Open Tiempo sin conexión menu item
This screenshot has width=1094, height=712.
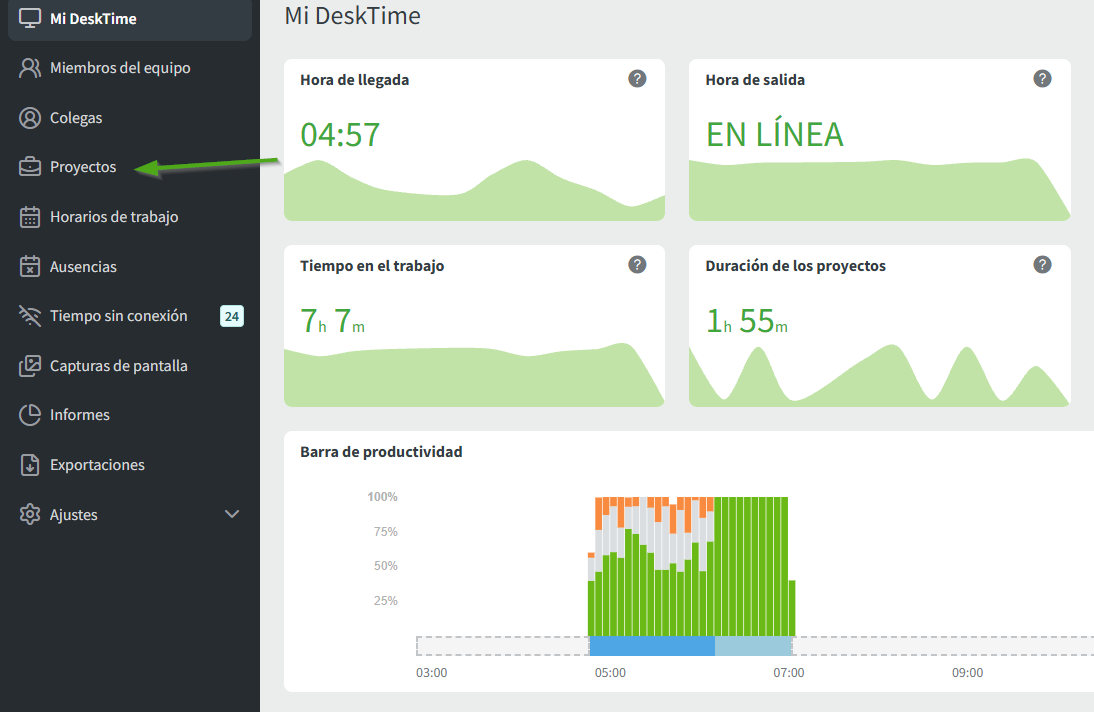pyautogui.click(x=118, y=316)
